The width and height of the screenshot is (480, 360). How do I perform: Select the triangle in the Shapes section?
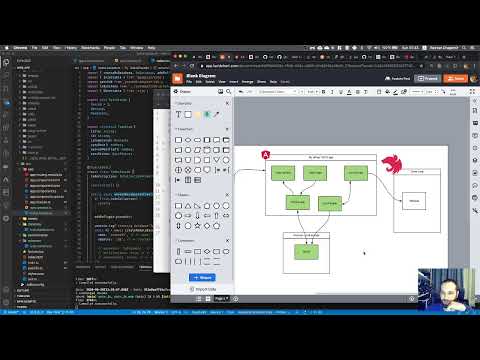click(x=188, y=206)
